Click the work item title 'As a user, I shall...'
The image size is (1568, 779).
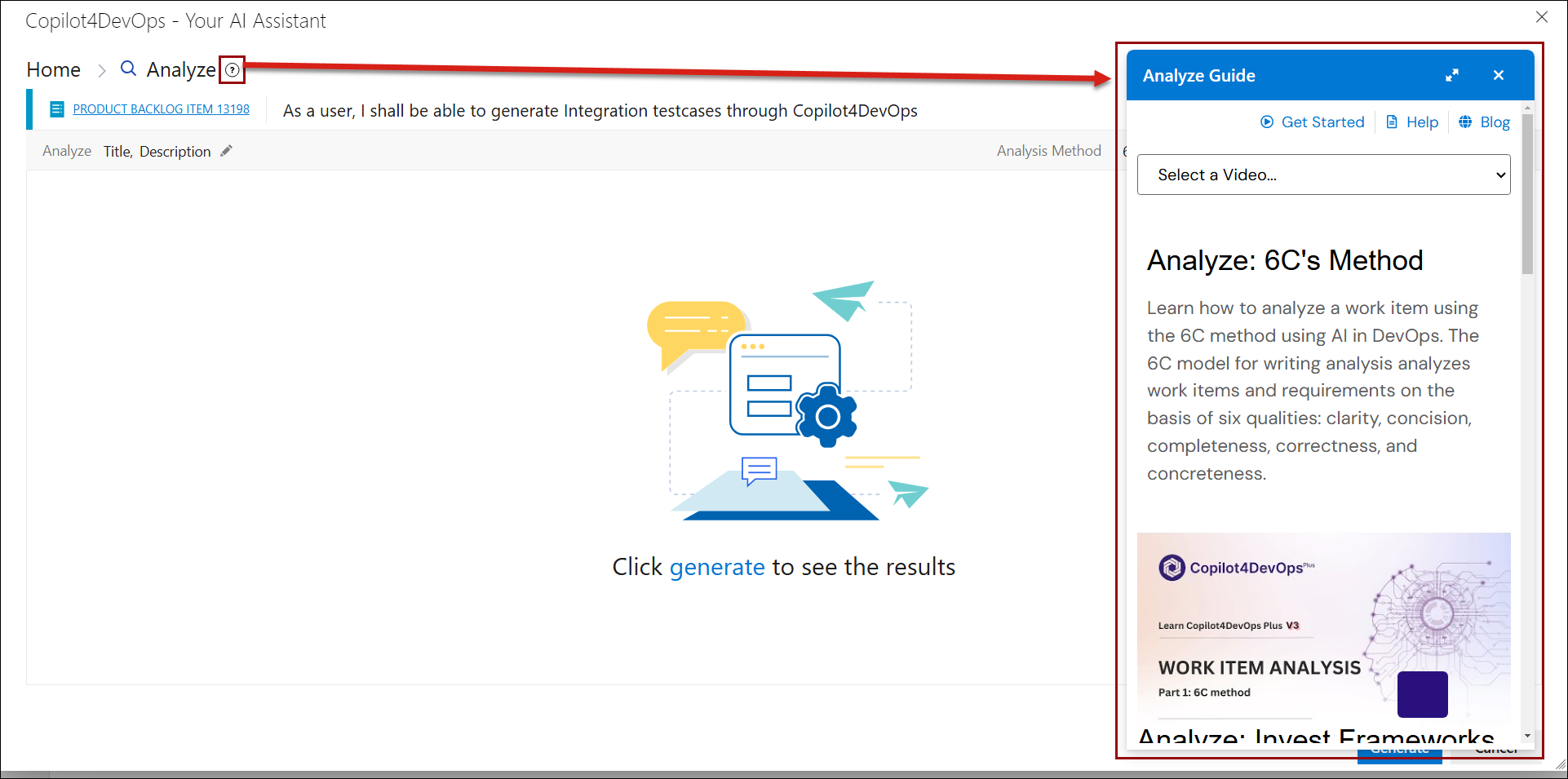click(600, 111)
